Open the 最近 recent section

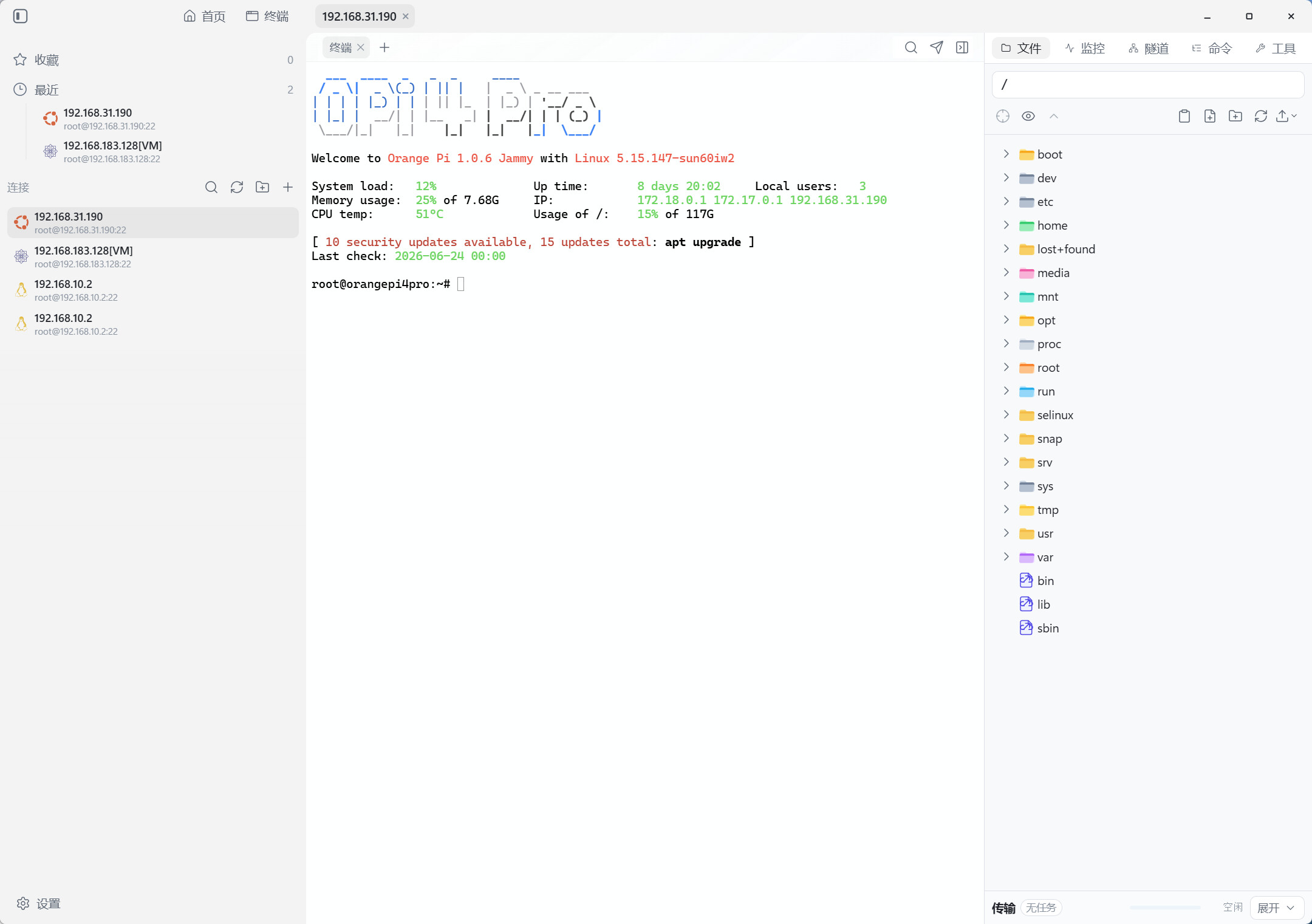click(x=153, y=89)
